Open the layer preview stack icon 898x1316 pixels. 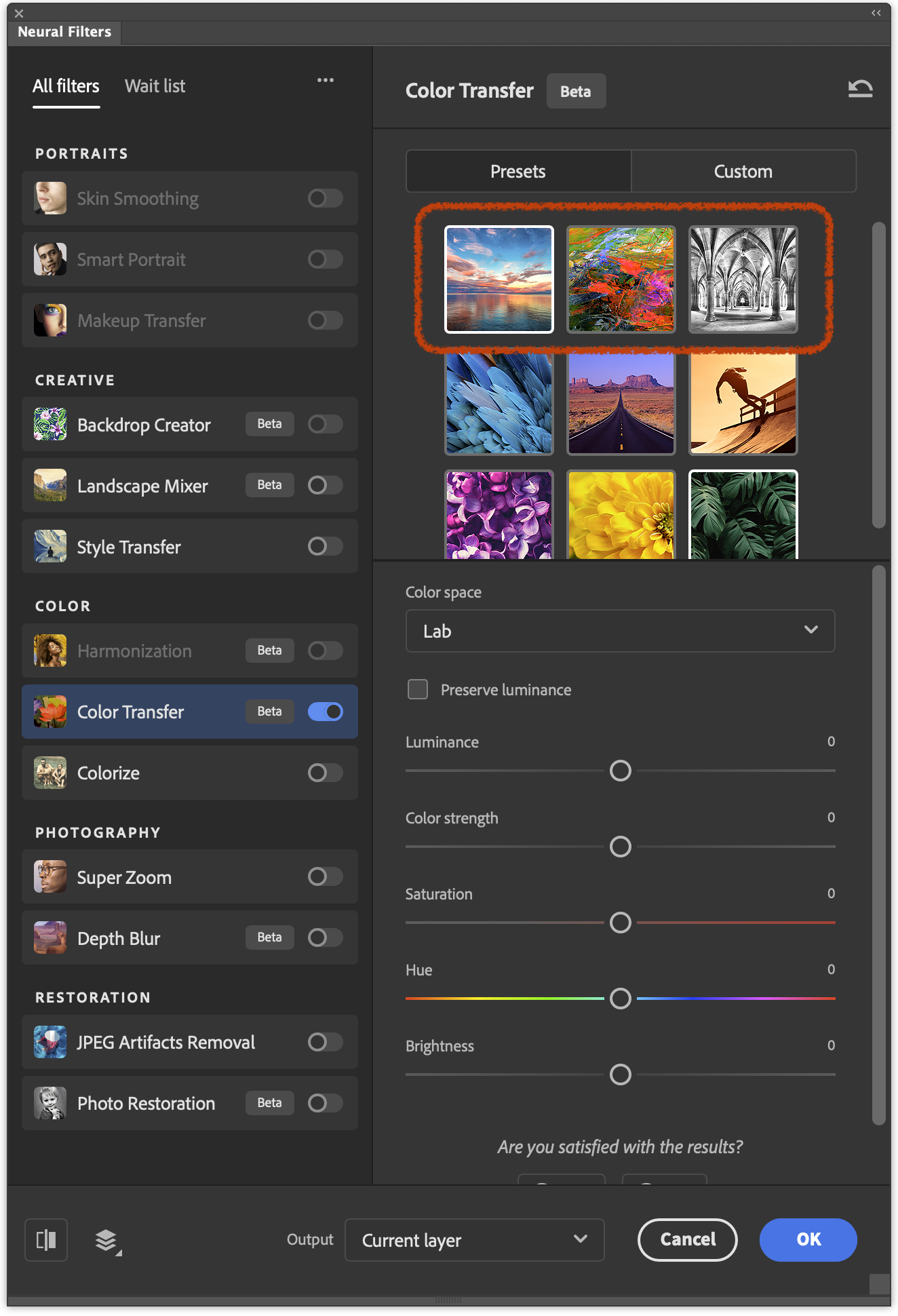coord(107,1241)
